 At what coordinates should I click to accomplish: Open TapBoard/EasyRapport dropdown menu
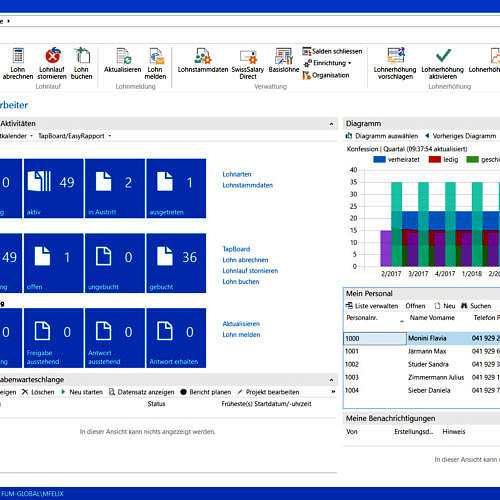point(75,136)
